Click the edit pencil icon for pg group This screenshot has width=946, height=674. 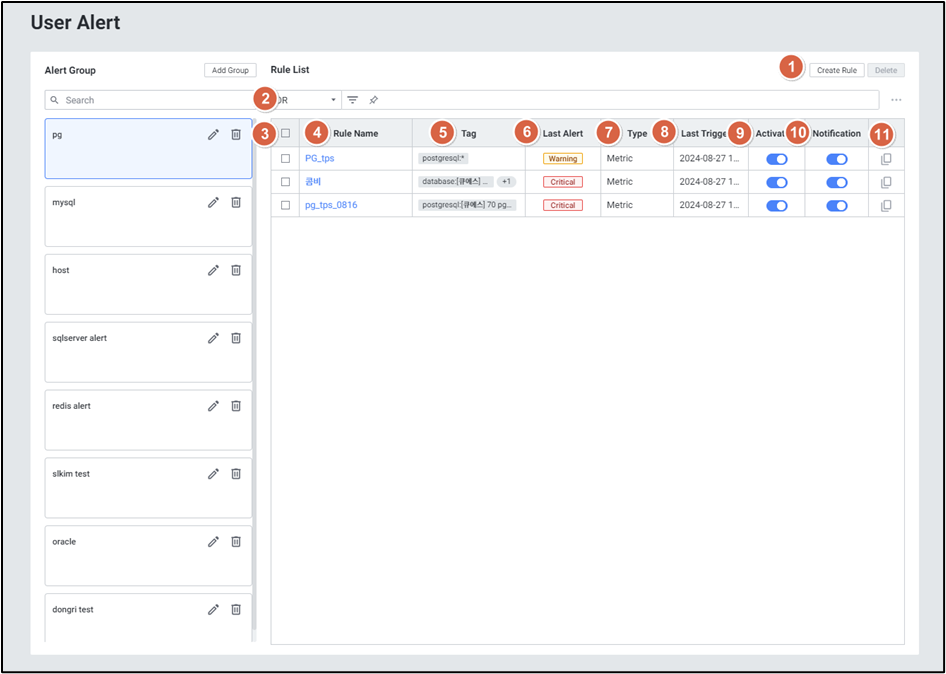coord(213,134)
